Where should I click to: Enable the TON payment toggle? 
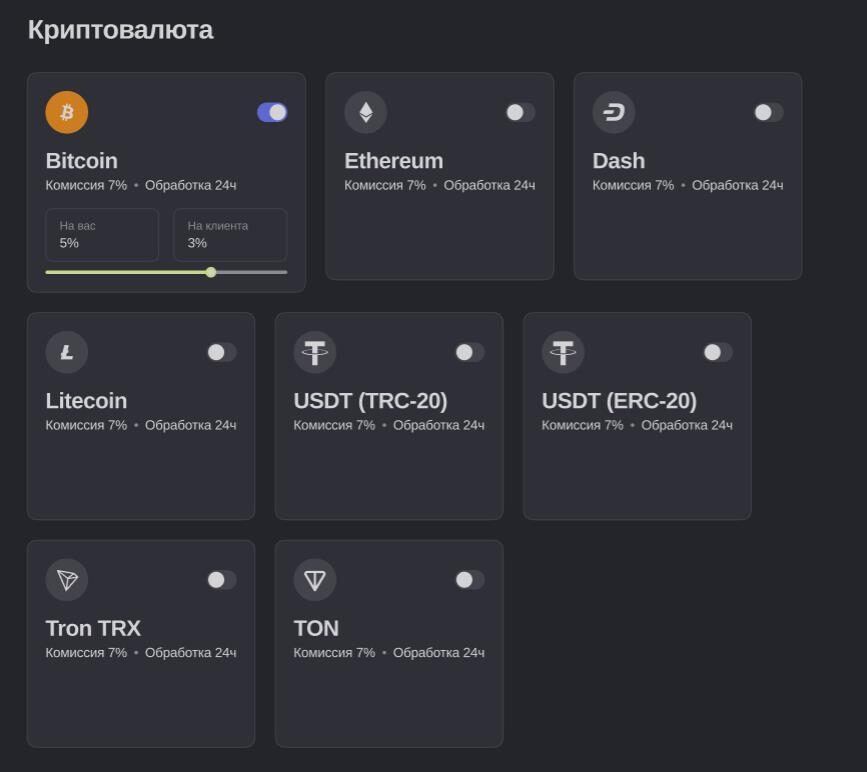(x=469, y=580)
